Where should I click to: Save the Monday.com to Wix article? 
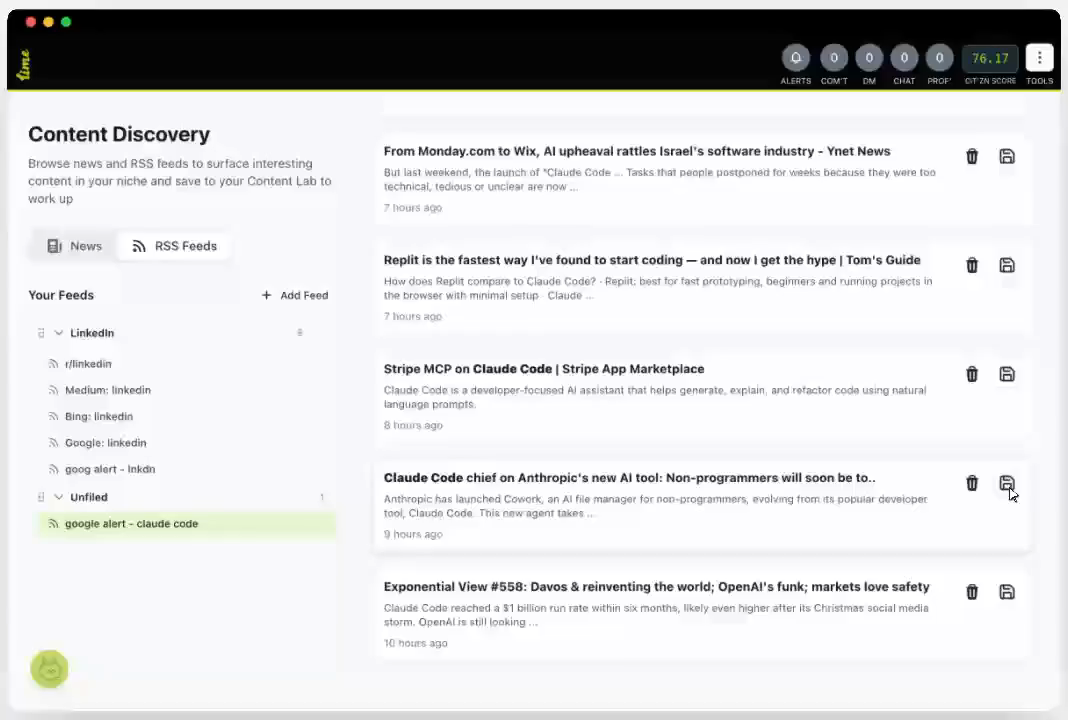tap(1007, 157)
